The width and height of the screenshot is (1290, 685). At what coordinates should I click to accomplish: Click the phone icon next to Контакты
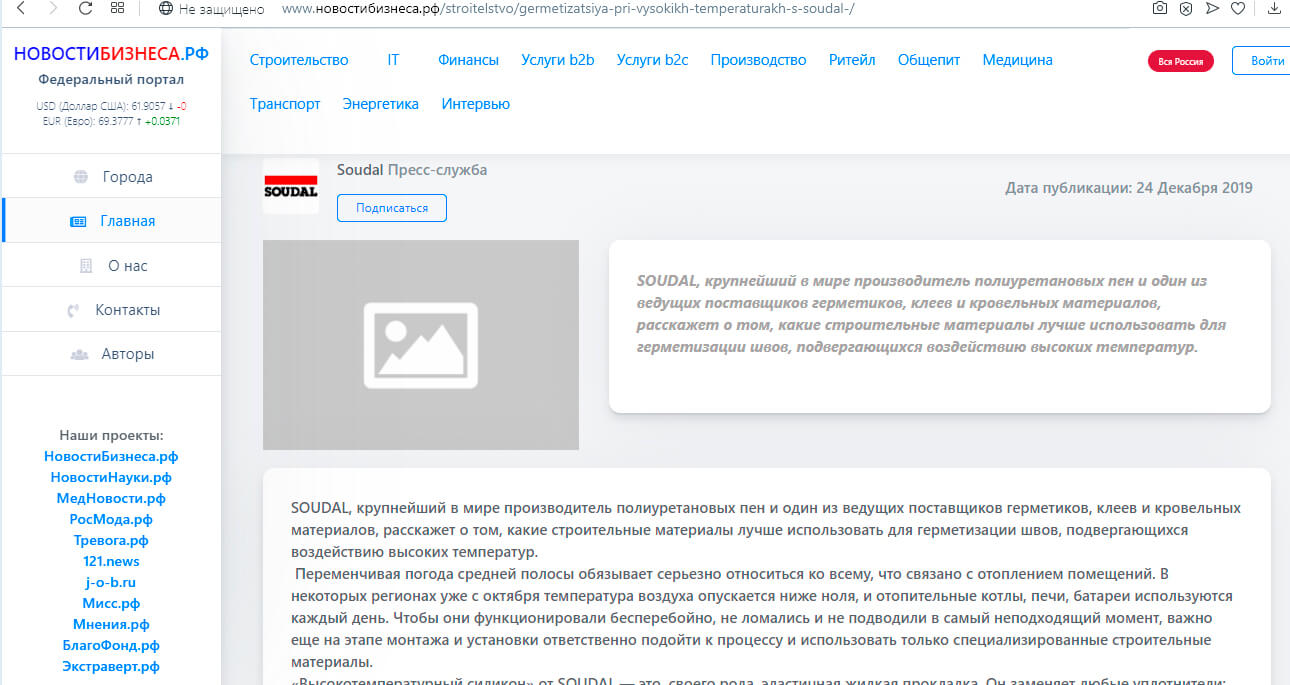coord(73,310)
